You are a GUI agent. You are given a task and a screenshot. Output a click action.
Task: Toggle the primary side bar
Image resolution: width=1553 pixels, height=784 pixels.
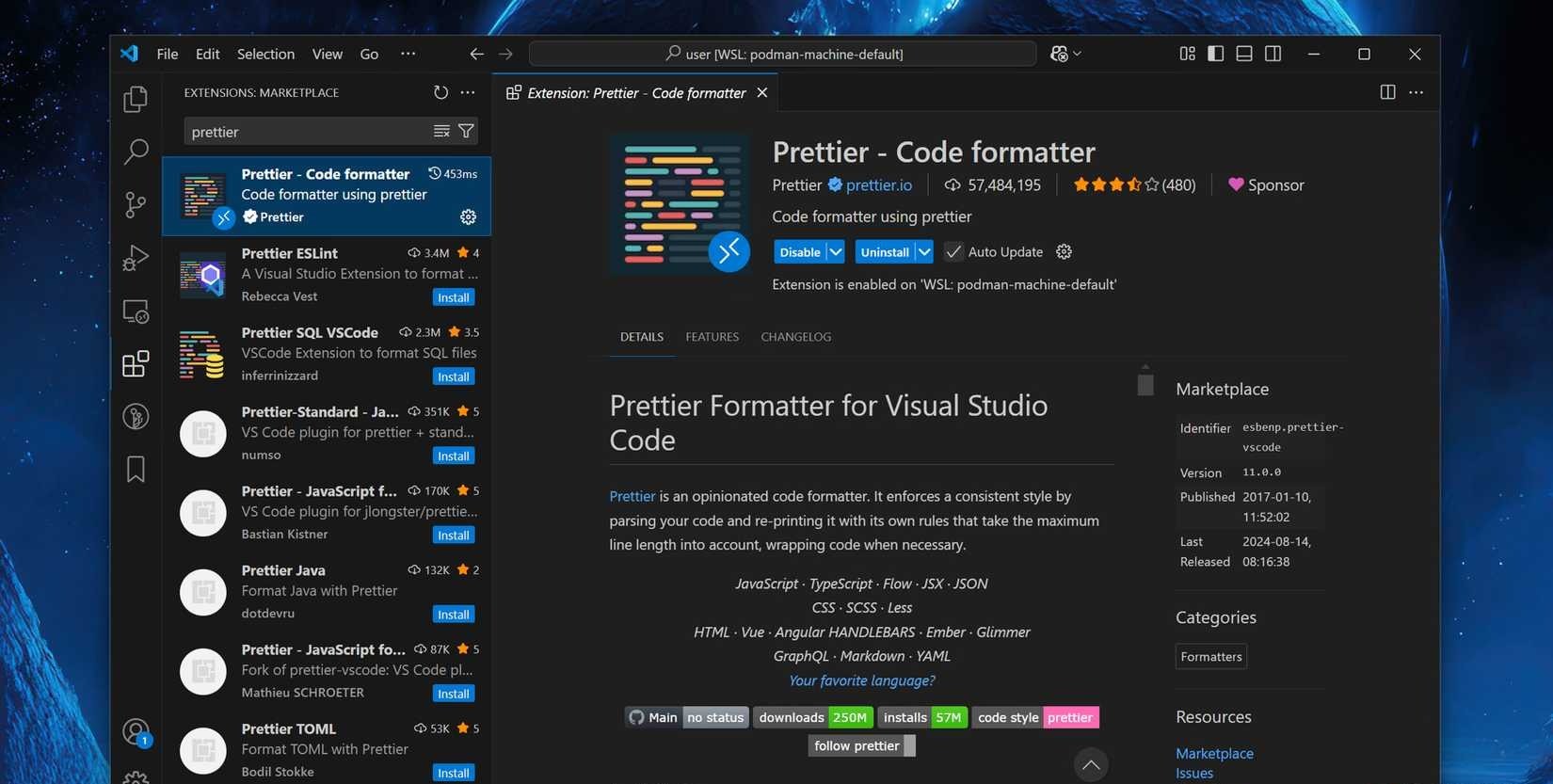(x=1216, y=54)
